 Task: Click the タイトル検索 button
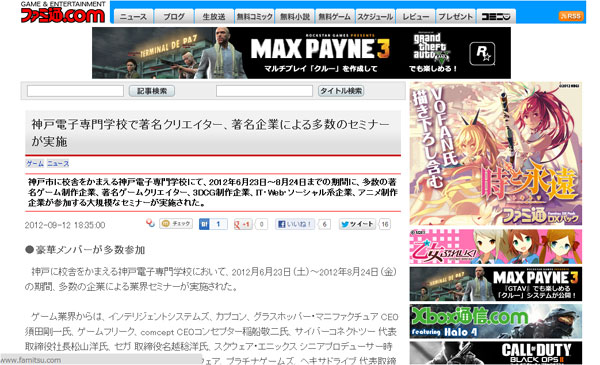pos(341,91)
